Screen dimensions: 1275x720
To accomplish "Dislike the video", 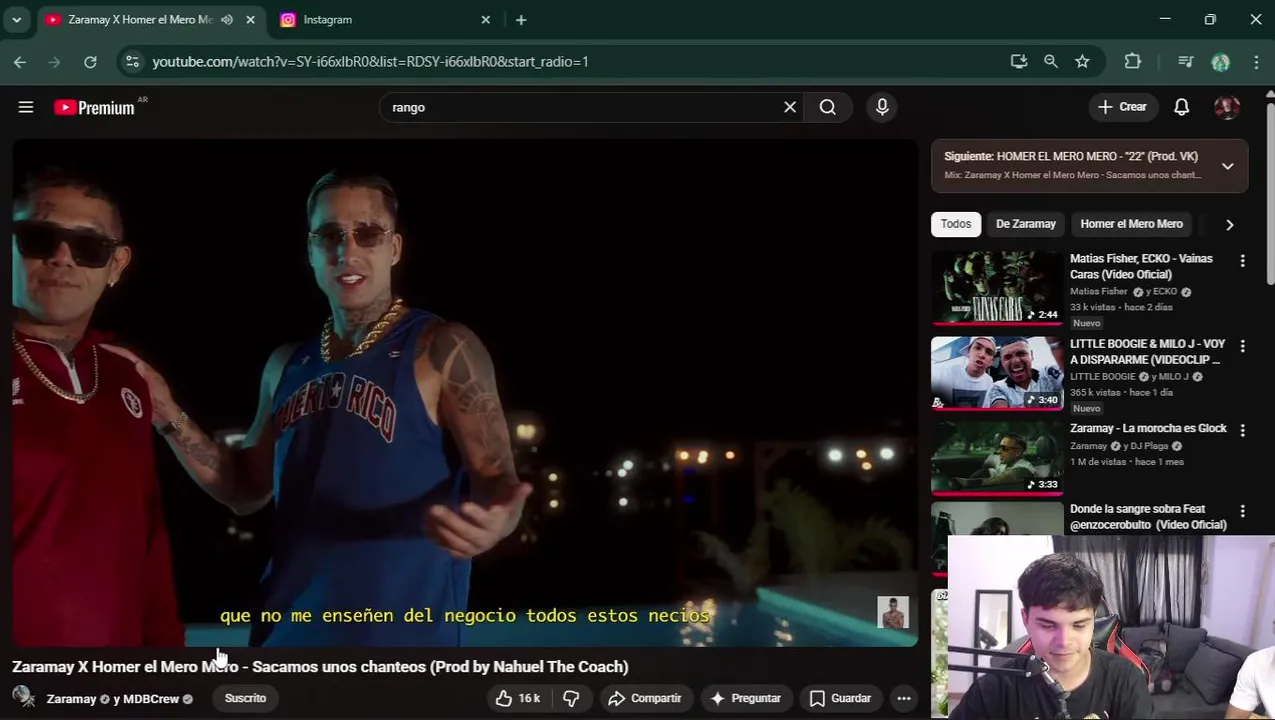I will point(571,698).
